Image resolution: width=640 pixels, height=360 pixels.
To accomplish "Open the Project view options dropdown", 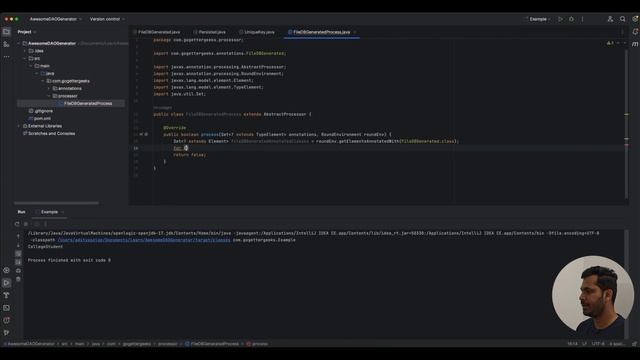I will point(27,32).
